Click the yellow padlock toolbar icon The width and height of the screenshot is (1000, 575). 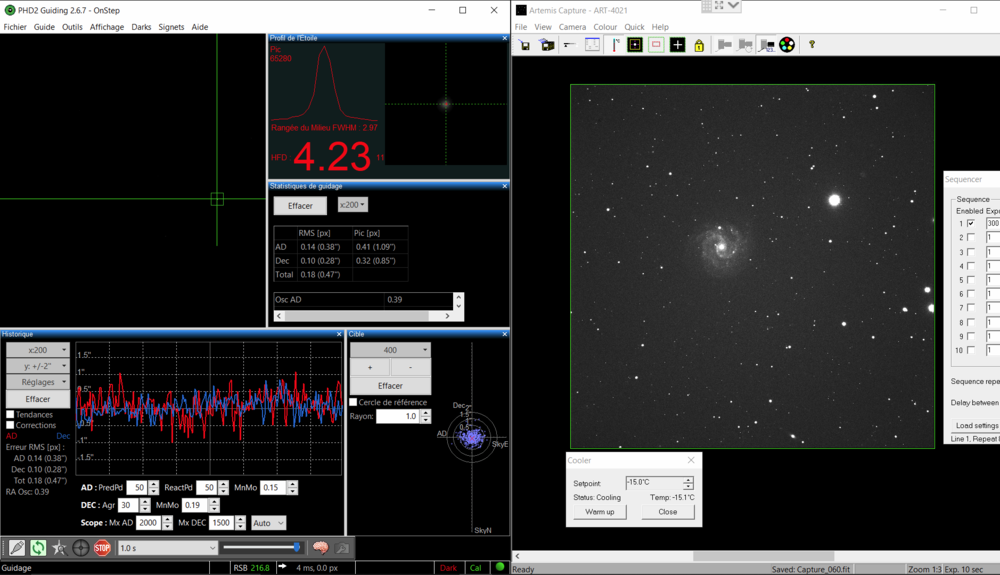698,45
